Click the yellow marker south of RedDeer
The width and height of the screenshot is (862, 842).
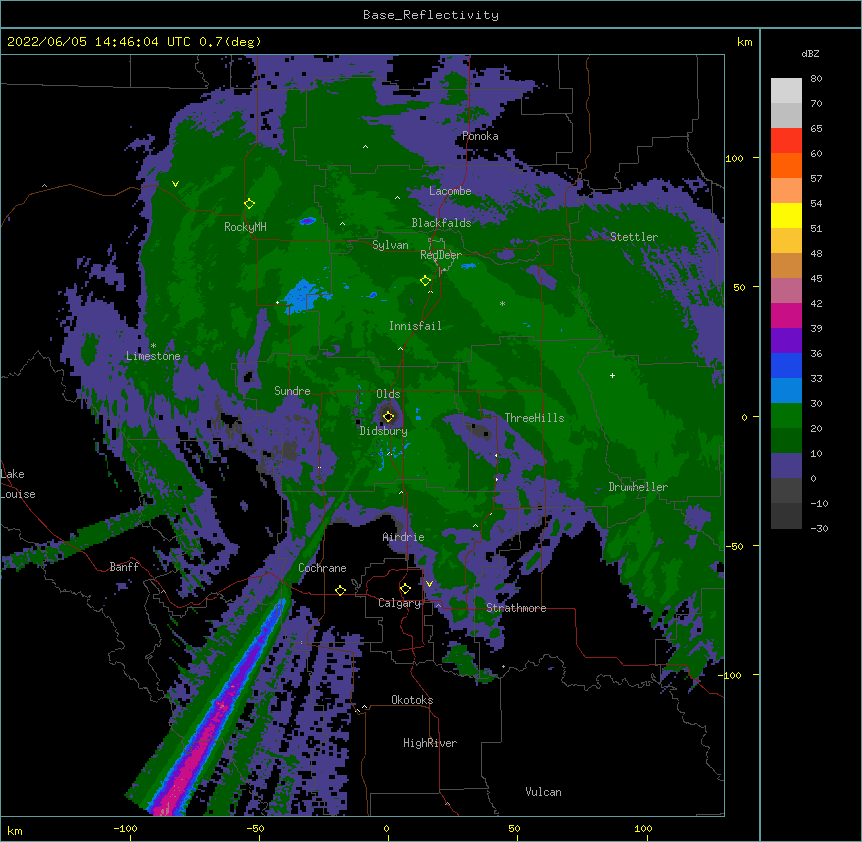pos(425,281)
